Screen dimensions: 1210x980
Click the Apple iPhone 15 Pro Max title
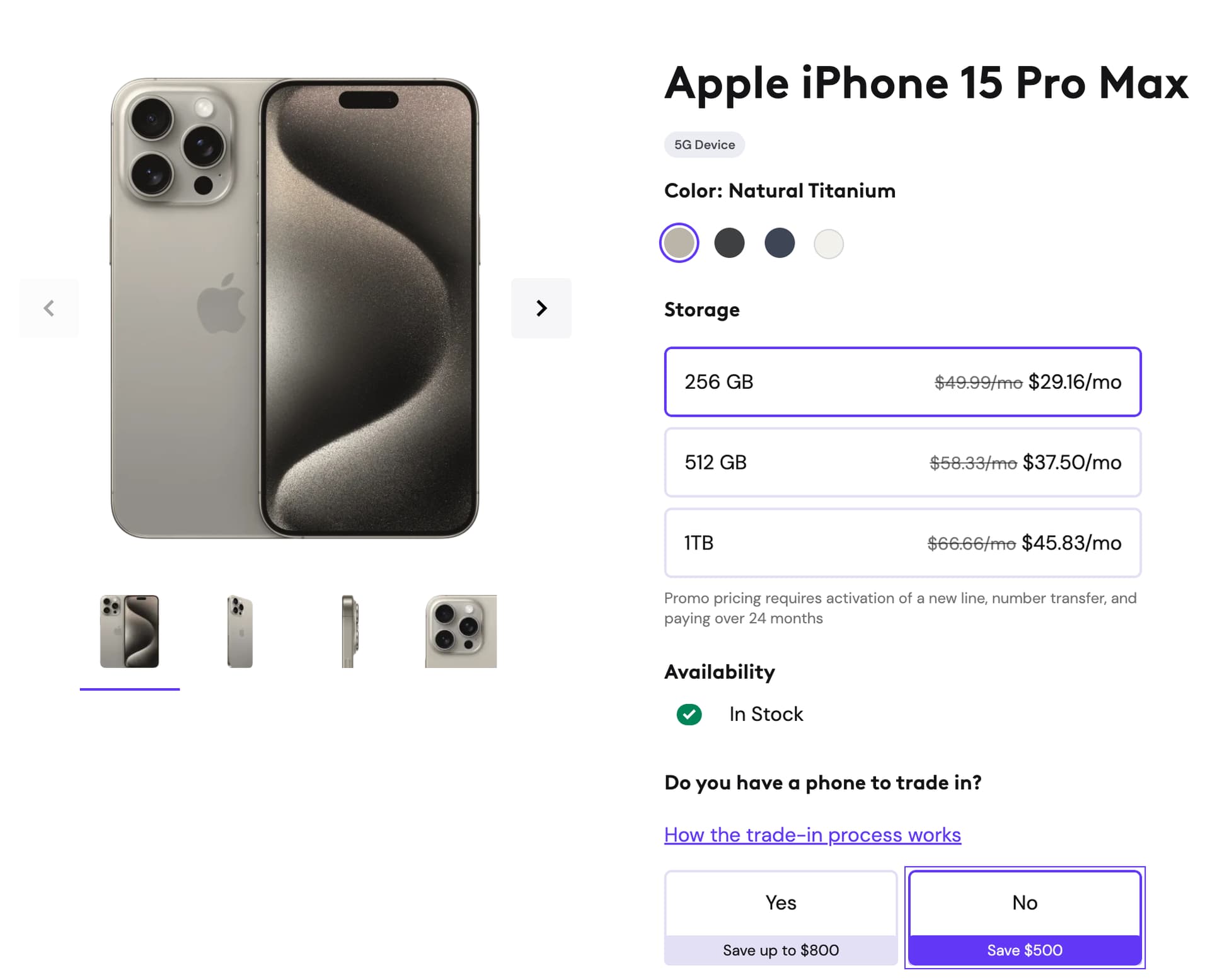click(926, 83)
